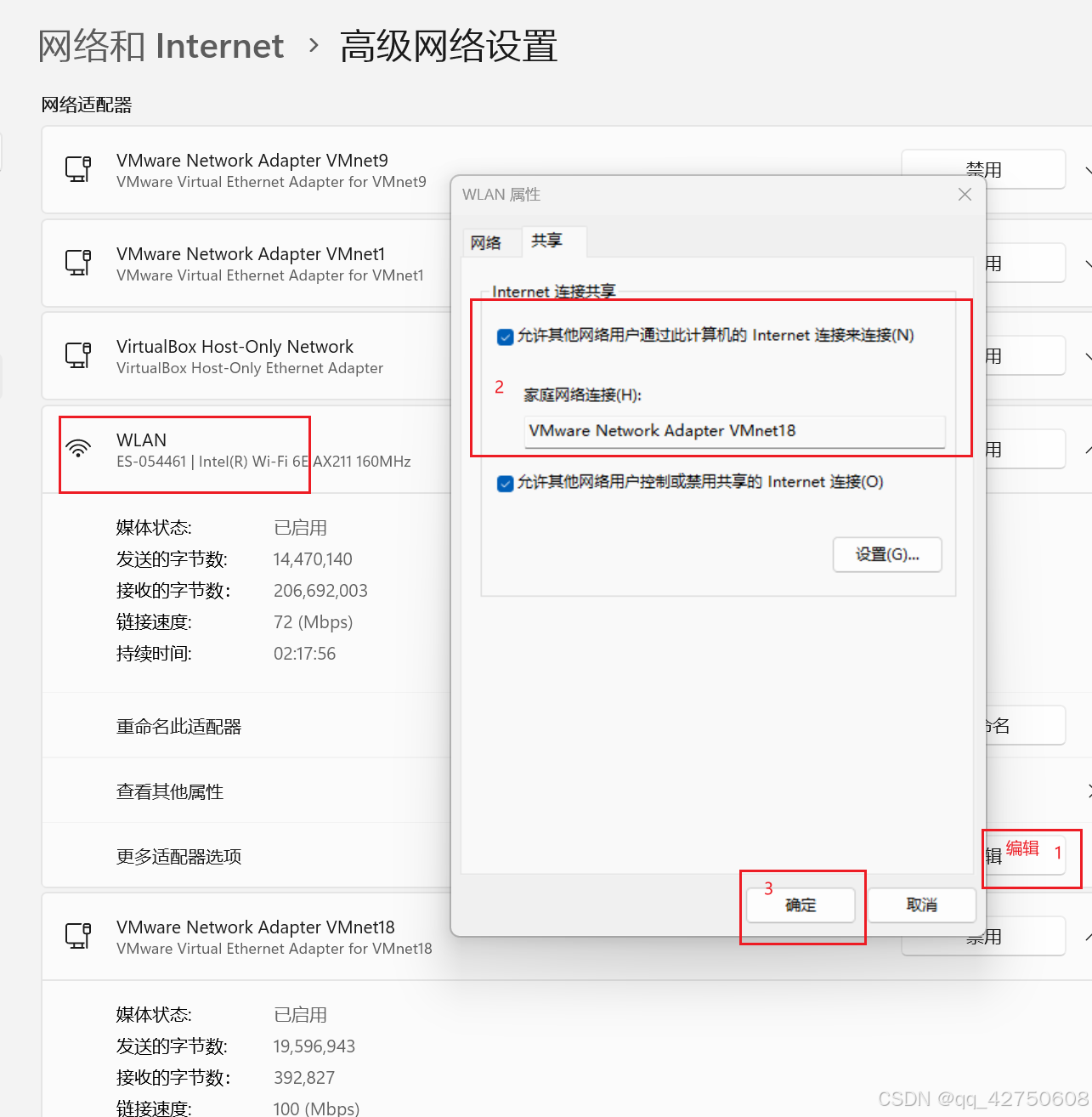1092x1117 pixels.
Task: Click the VMnet1 network adapter icon
Action: [78, 263]
